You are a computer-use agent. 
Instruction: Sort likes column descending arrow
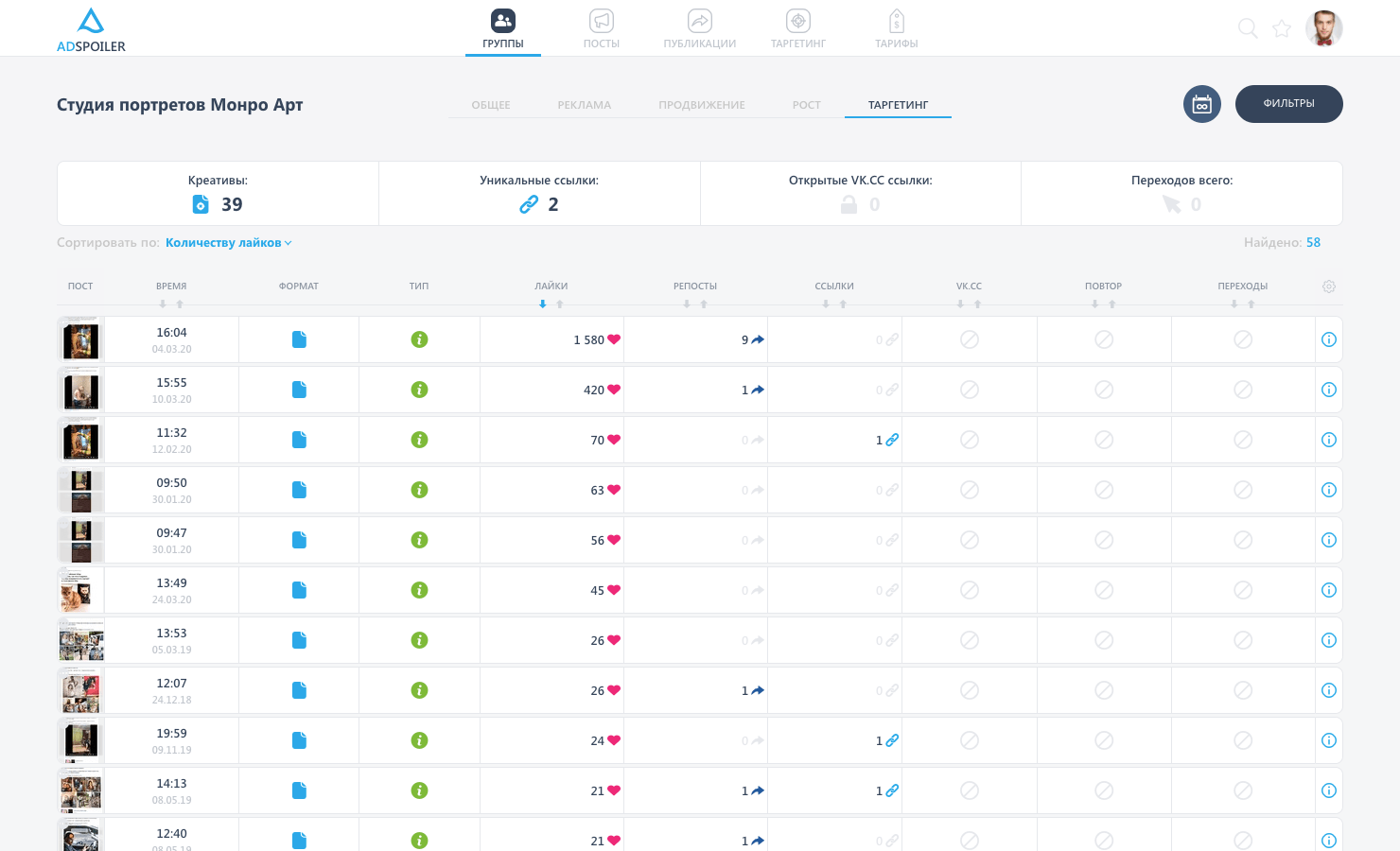[x=543, y=304]
